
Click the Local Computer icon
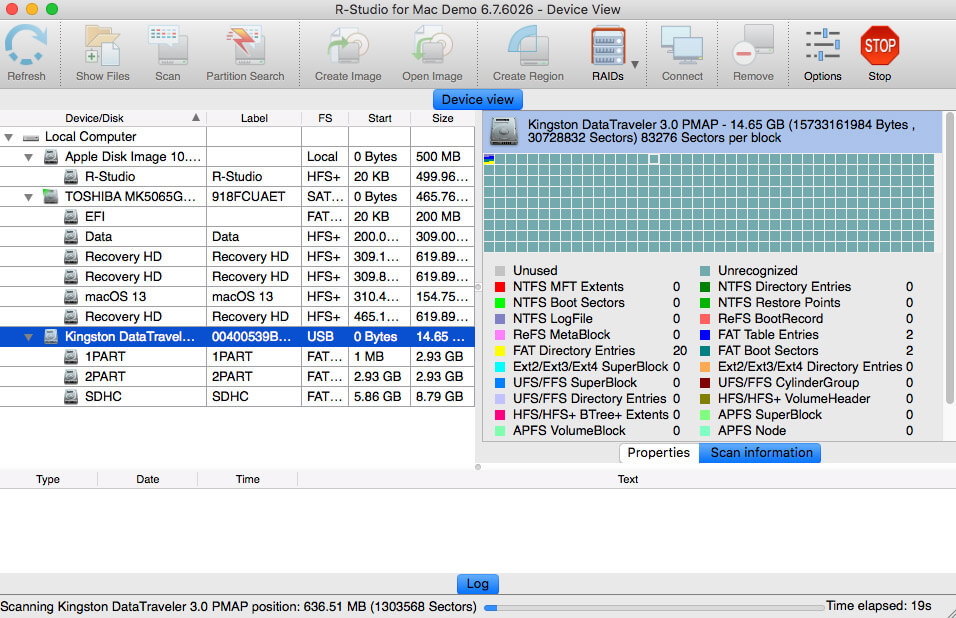coord(31,138)
